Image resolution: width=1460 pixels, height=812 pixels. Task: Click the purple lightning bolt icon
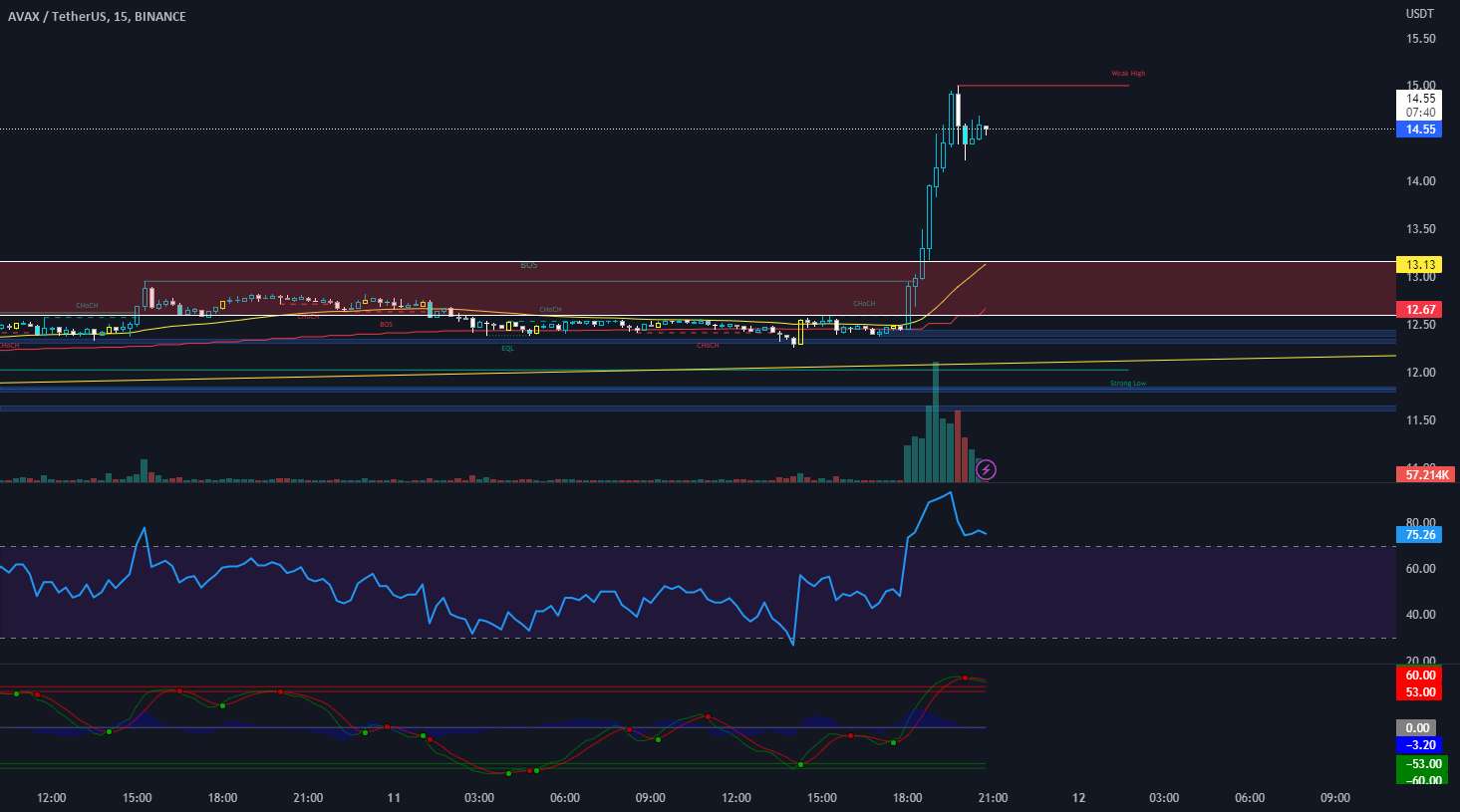(x=986, y=469)
